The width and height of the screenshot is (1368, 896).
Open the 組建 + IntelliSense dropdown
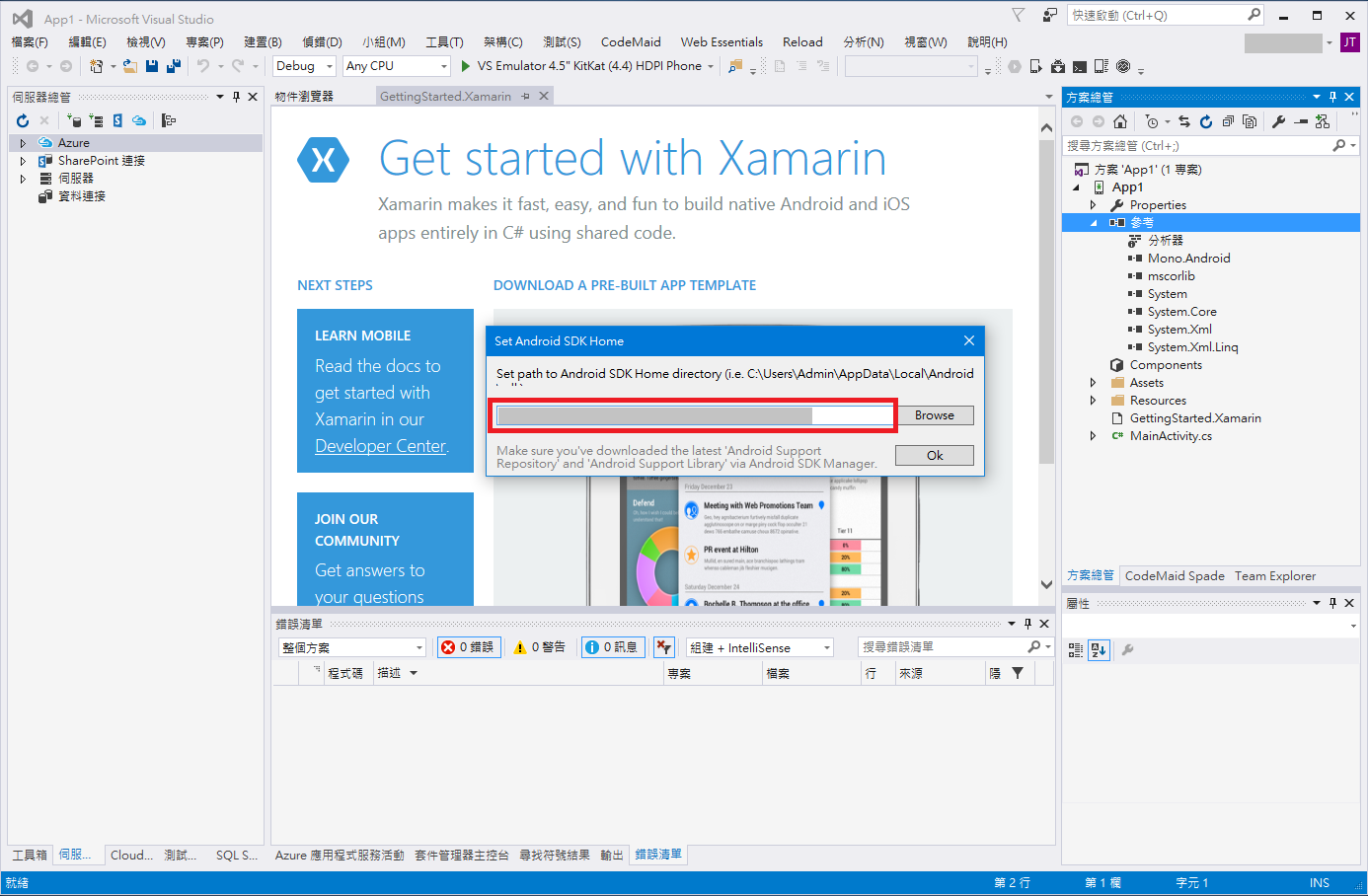click(760, 647)
